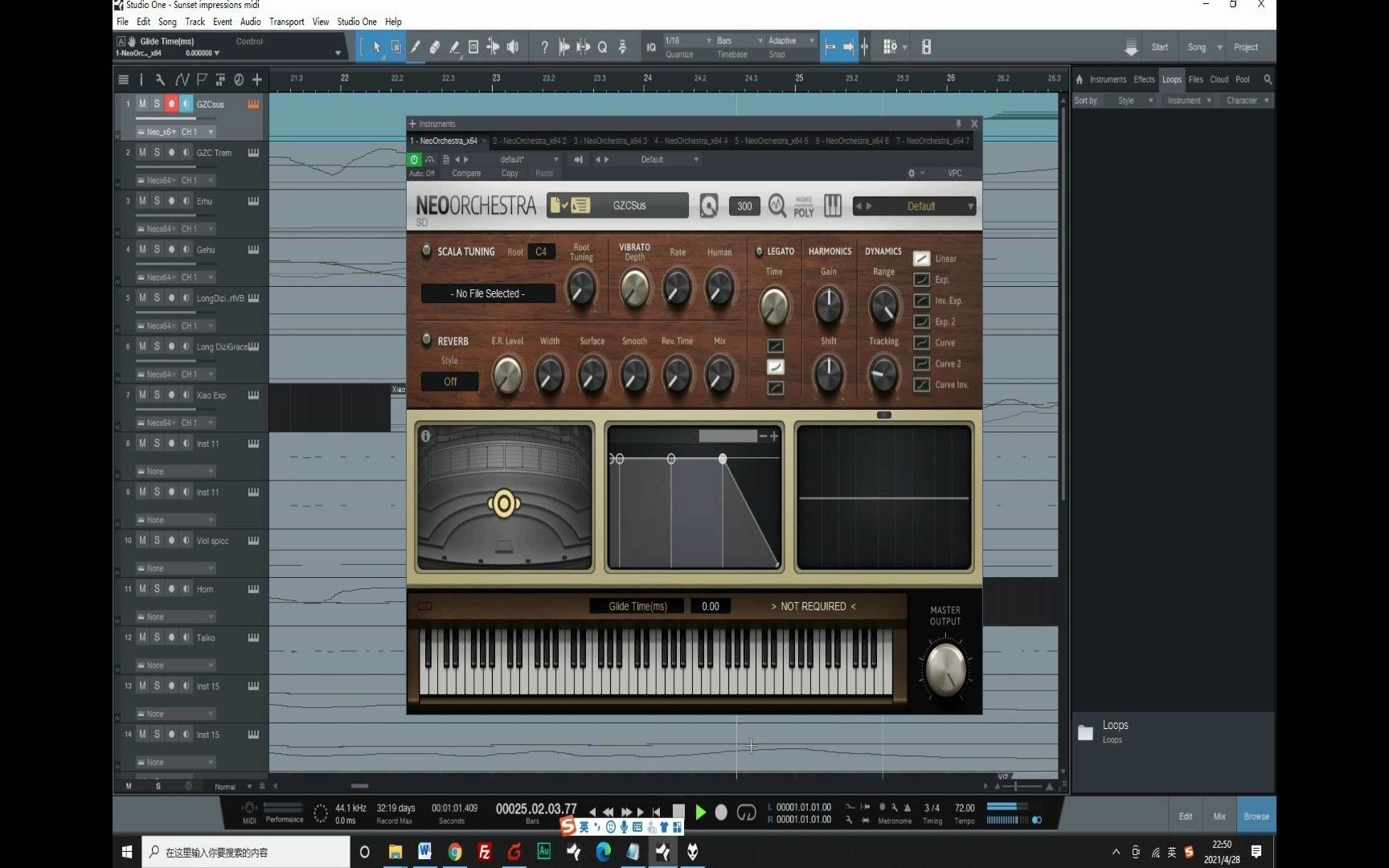Select the Exp. 2 dynamics curve checkbox
Viewport: 1389px width, 868px height.
(x=922, y=321)
